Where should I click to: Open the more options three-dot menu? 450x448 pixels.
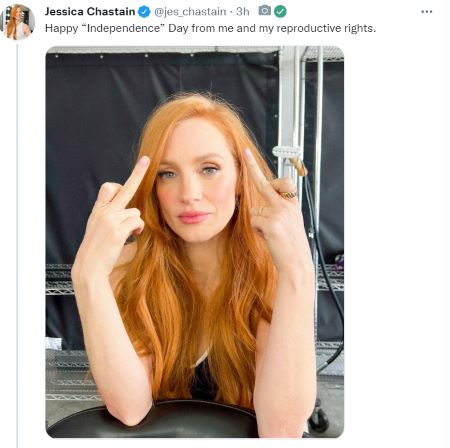(x=427, y=12)
